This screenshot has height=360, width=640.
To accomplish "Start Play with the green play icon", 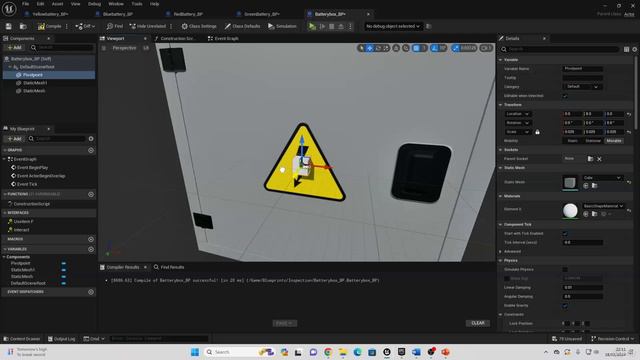I will (x=312, y=26).
